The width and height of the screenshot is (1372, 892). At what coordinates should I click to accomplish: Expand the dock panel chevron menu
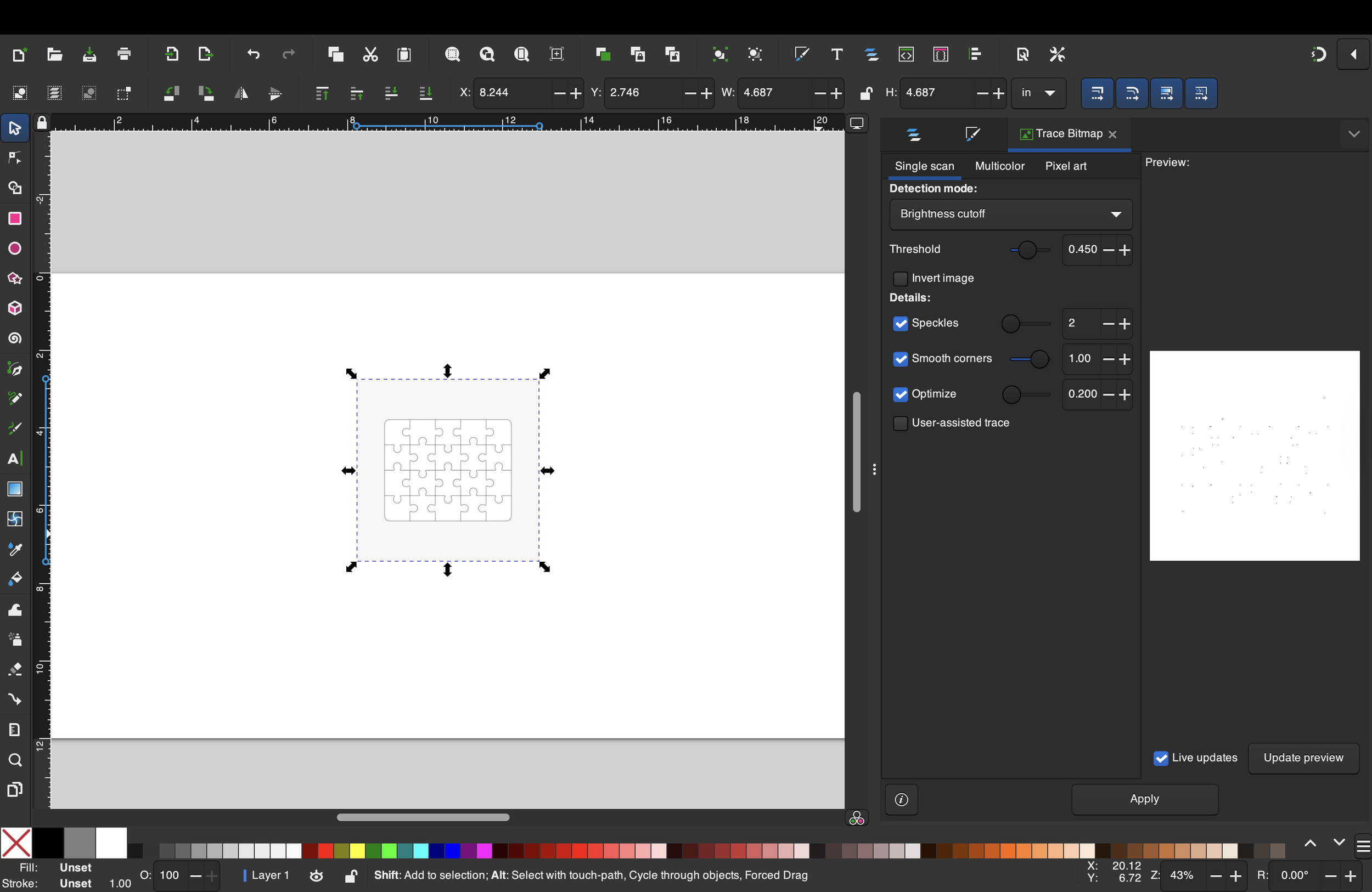point(1353,134)
